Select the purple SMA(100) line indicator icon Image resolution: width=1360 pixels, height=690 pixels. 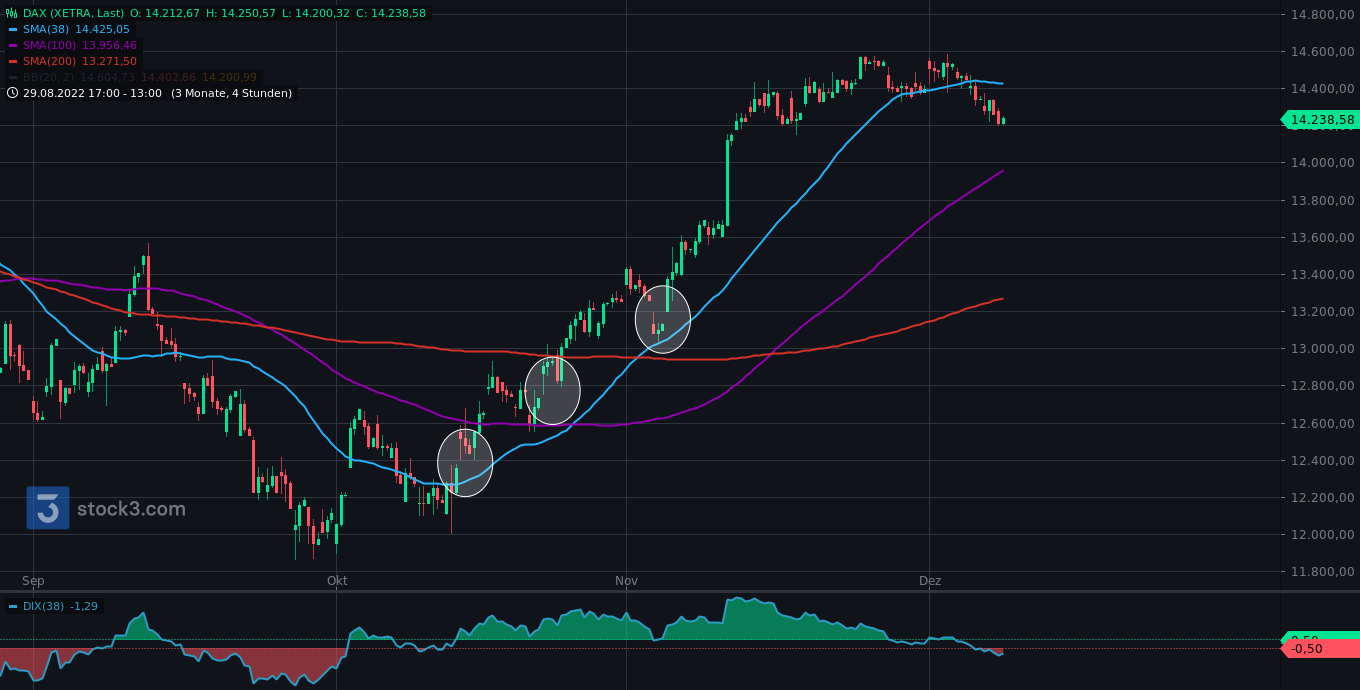(x=13, y=45)
